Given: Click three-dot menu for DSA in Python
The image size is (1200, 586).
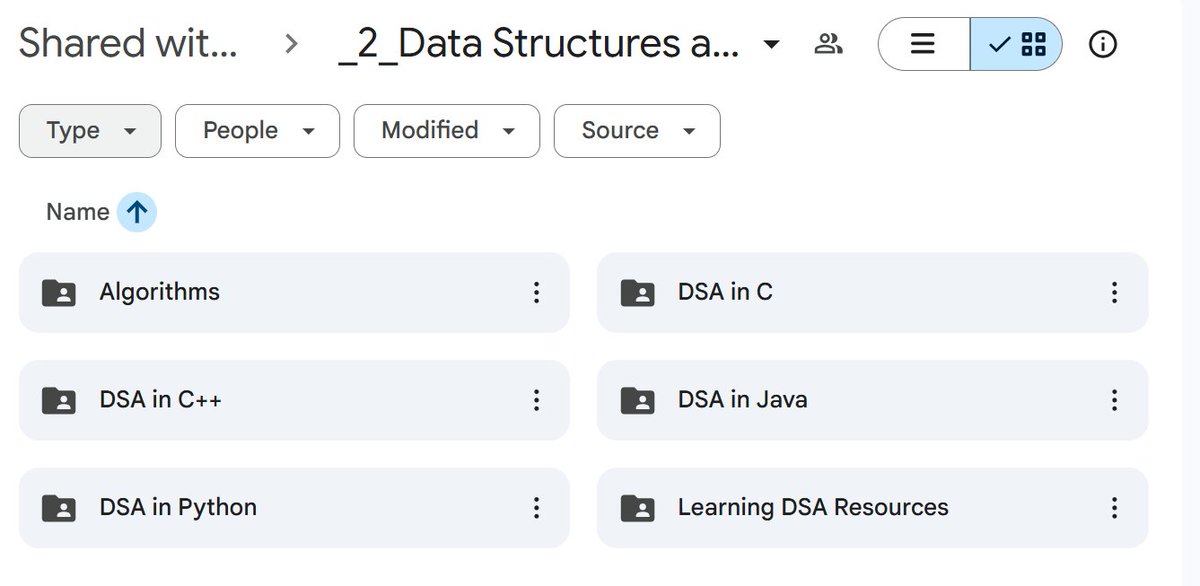Looking at the screenshot, I should point(537,508).
